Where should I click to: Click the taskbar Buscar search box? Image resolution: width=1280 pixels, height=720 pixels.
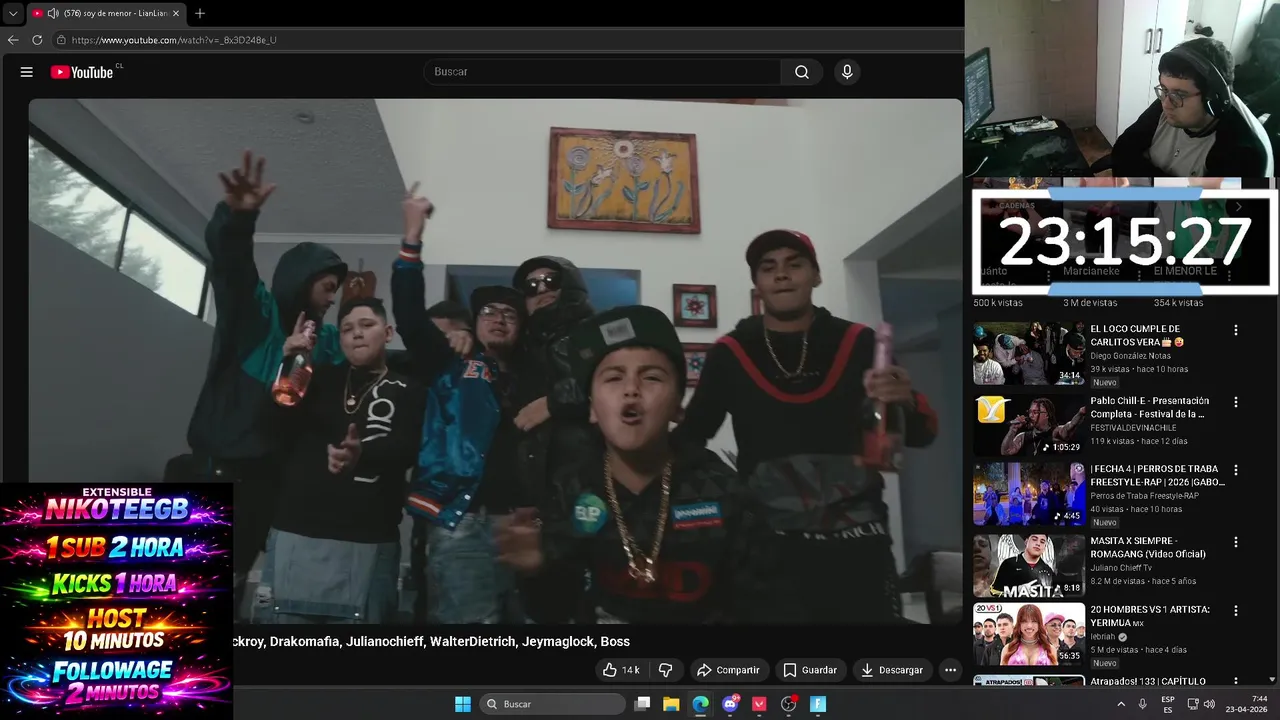click(x=552, y=704)
